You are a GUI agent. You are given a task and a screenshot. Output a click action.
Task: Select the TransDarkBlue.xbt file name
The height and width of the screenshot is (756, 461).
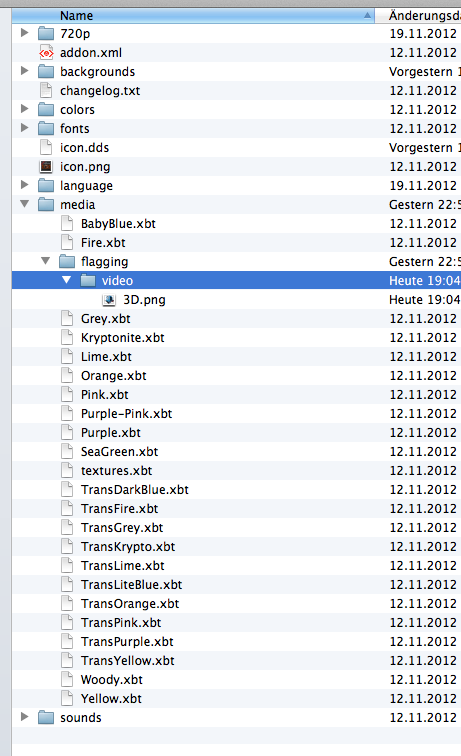[x=135, y=490]
